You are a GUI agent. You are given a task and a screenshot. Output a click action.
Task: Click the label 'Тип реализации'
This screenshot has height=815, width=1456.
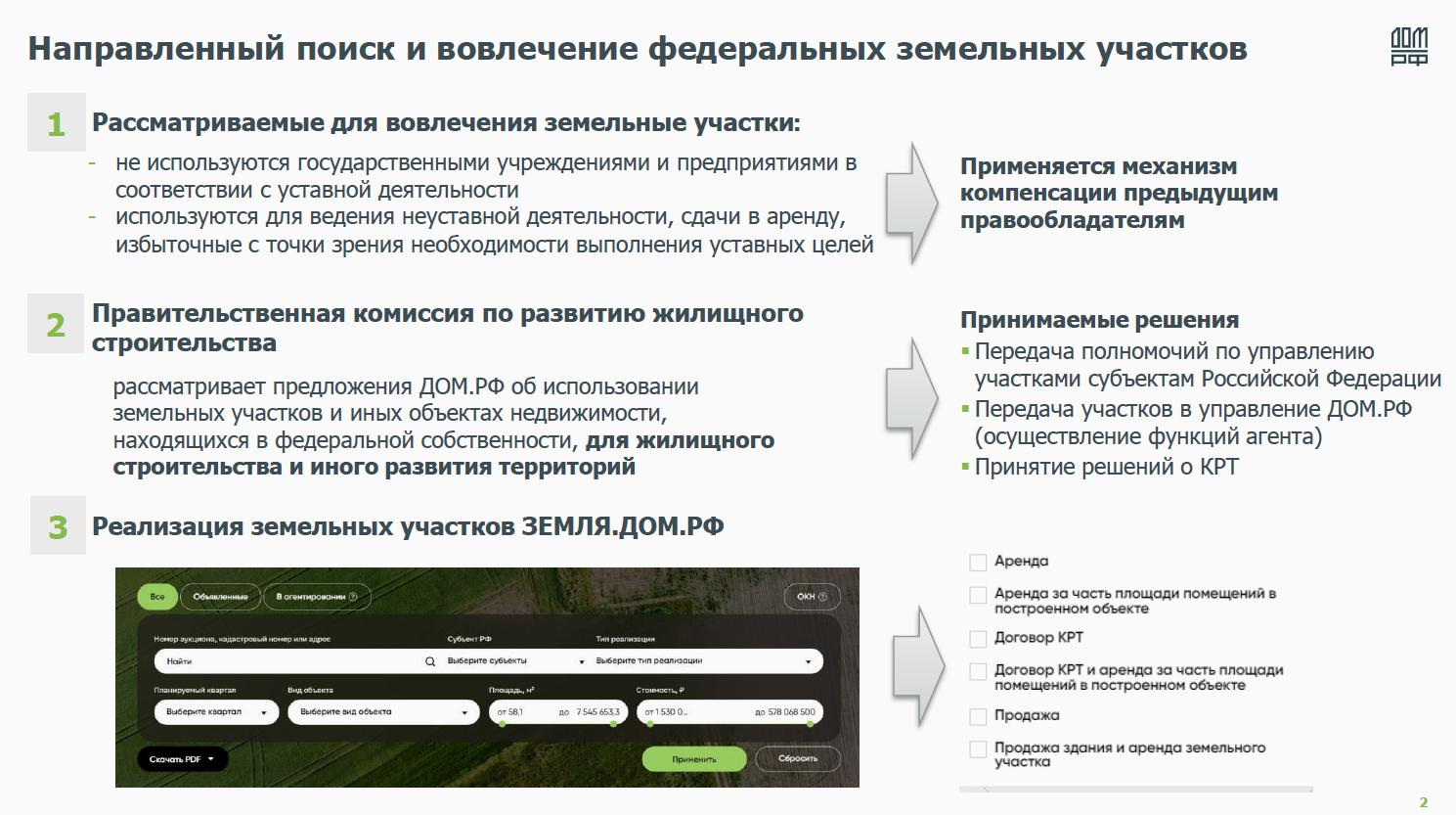click(x=625, y=639)
